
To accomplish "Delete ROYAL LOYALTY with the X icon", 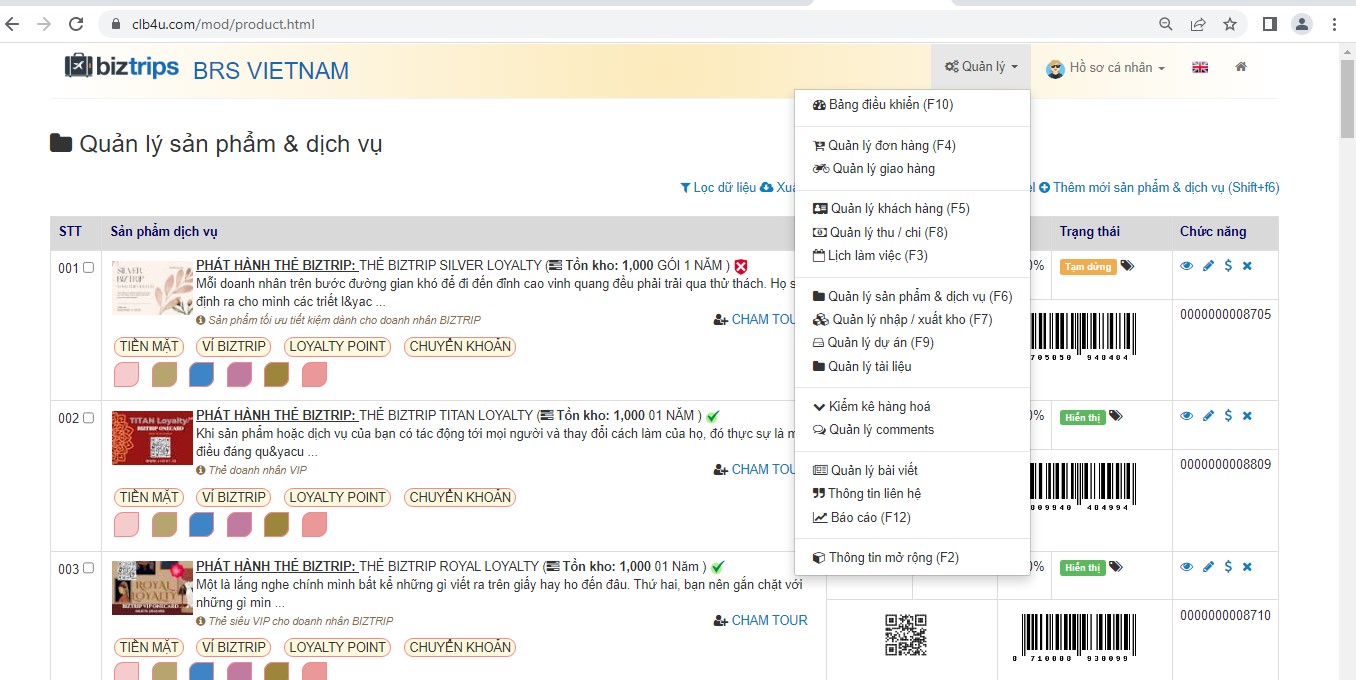I will pyautogui.click(x=1247, y=567).
